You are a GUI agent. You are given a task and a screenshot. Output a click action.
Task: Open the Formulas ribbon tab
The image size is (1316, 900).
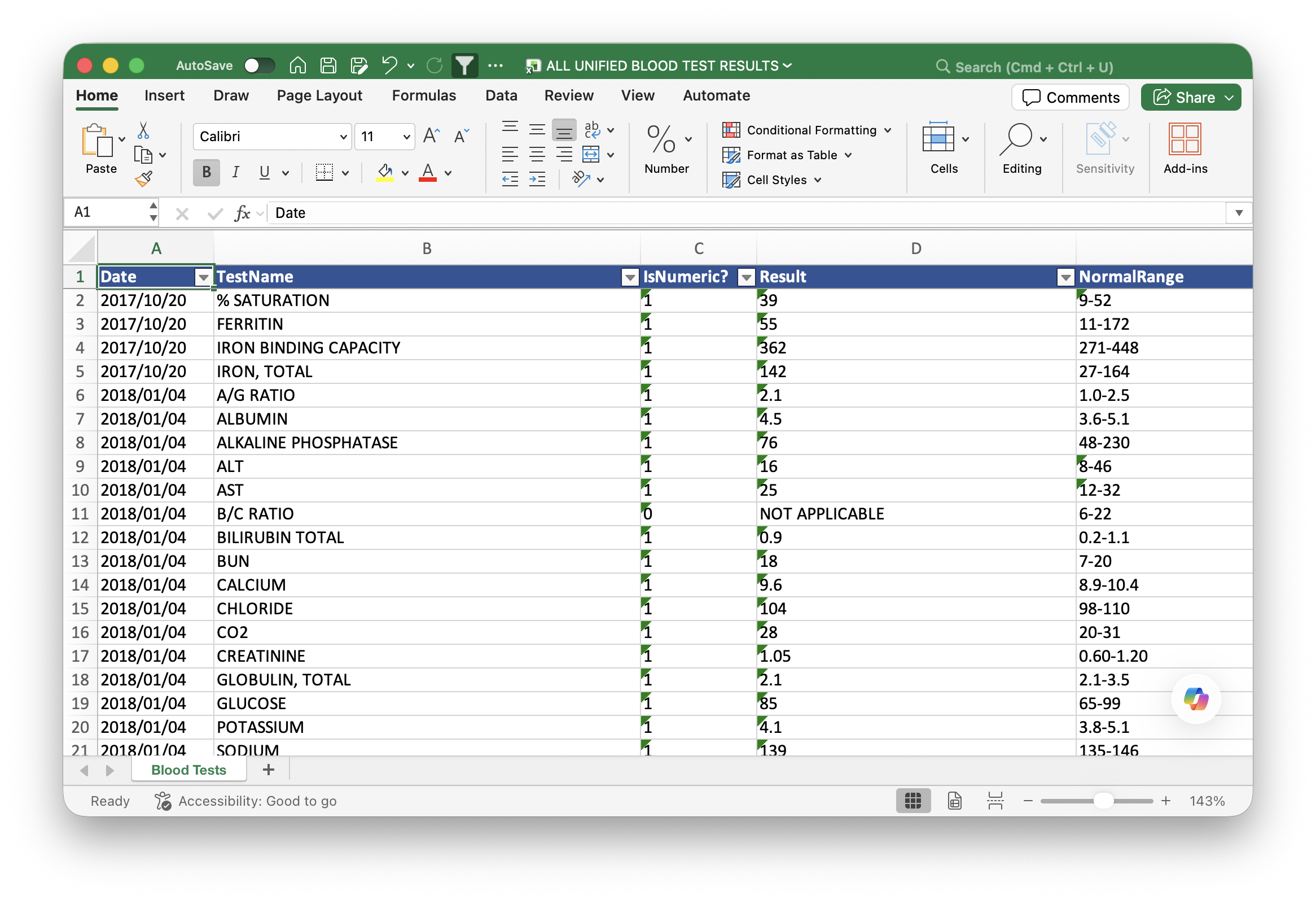pos(424,95)
